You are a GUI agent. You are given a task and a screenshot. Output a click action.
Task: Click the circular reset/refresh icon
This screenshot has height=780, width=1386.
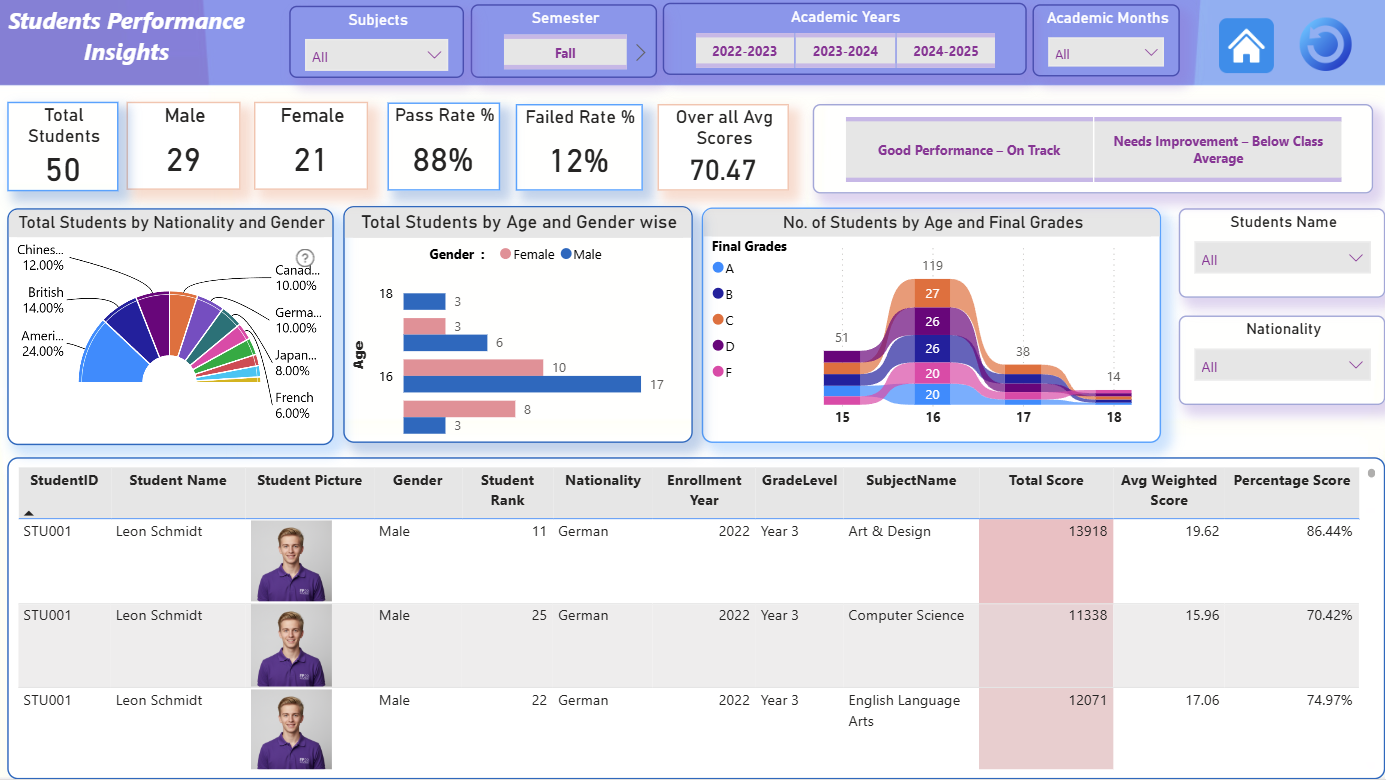pyautogui.click(x=1326, y=45)
